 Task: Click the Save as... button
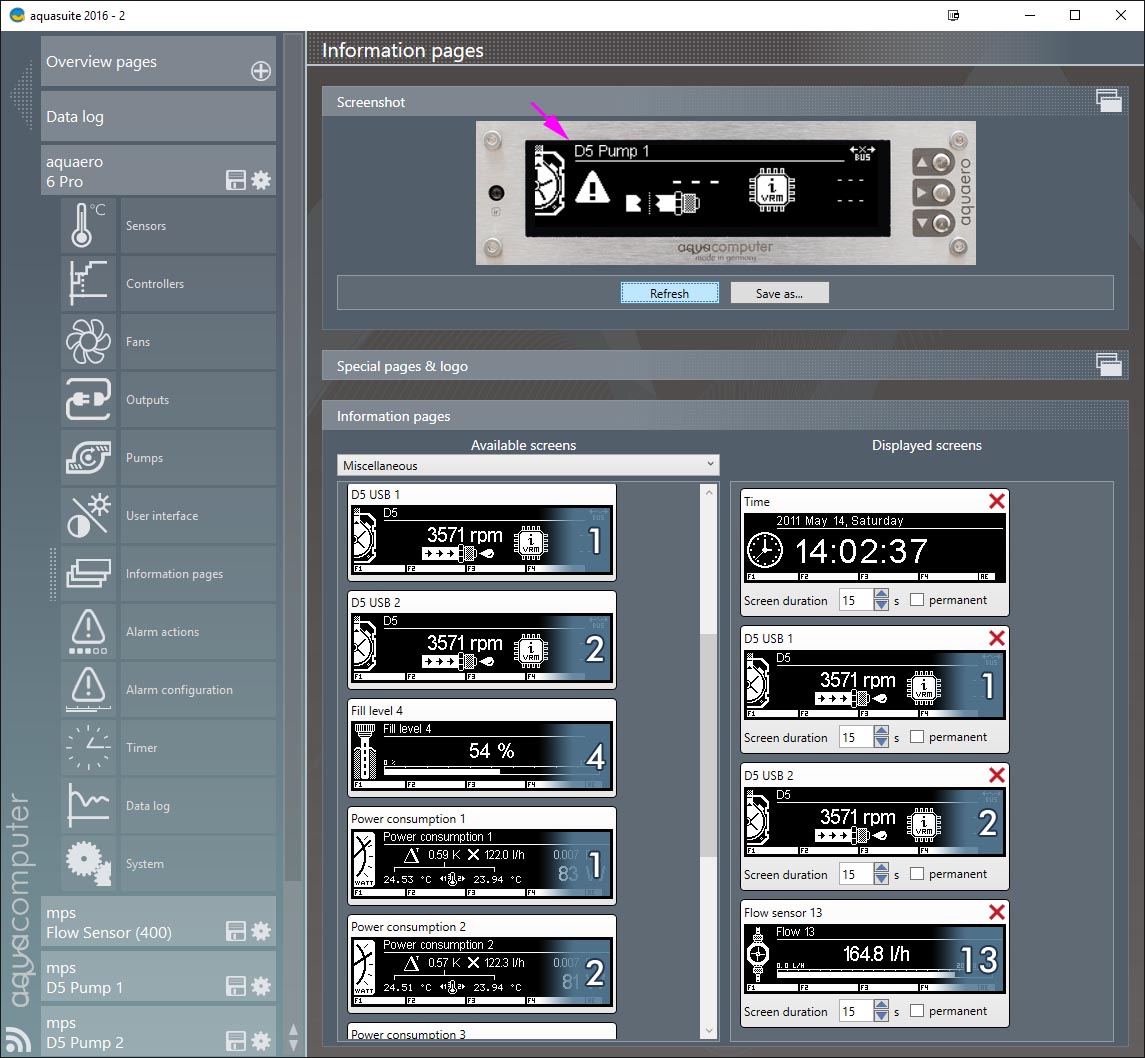pos(779,293)
